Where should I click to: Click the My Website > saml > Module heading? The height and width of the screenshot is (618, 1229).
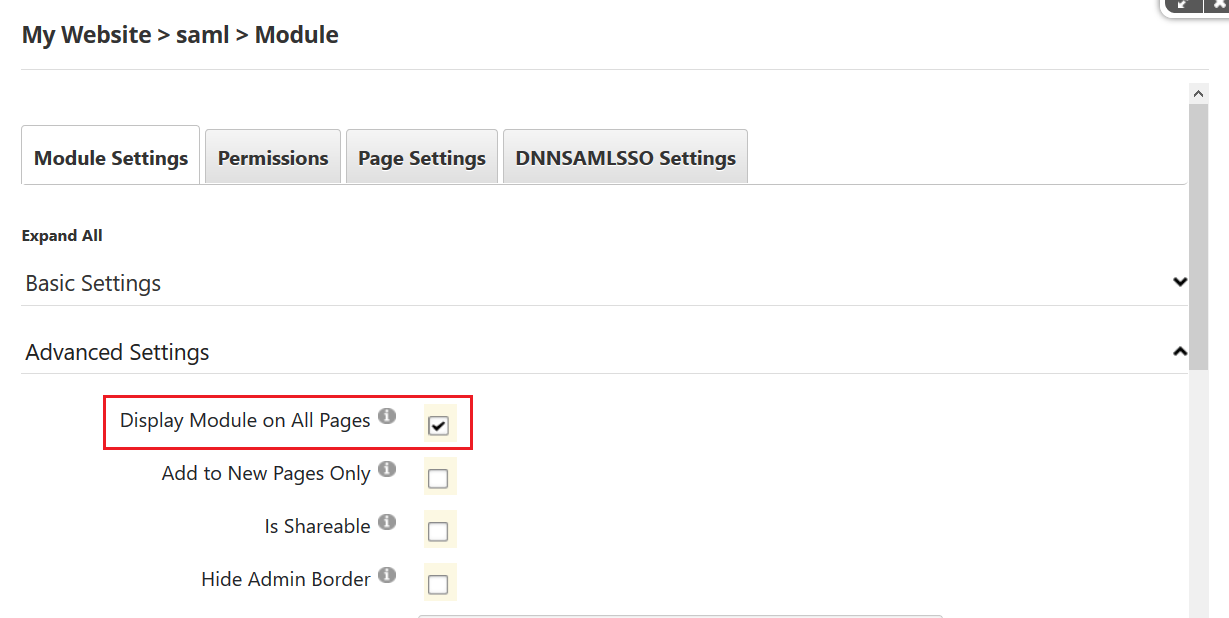coord(180,35)
